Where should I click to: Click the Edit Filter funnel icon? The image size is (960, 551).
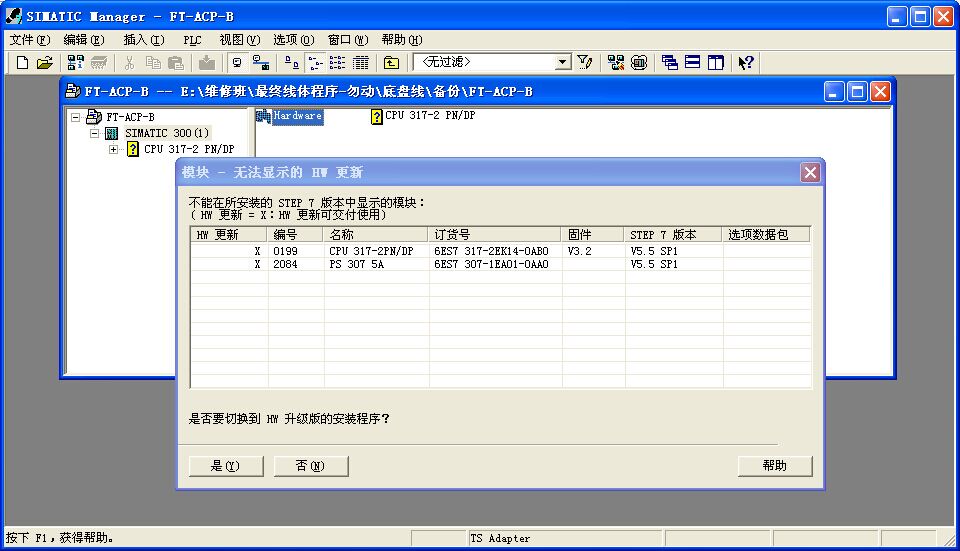(x=585, y=63)
